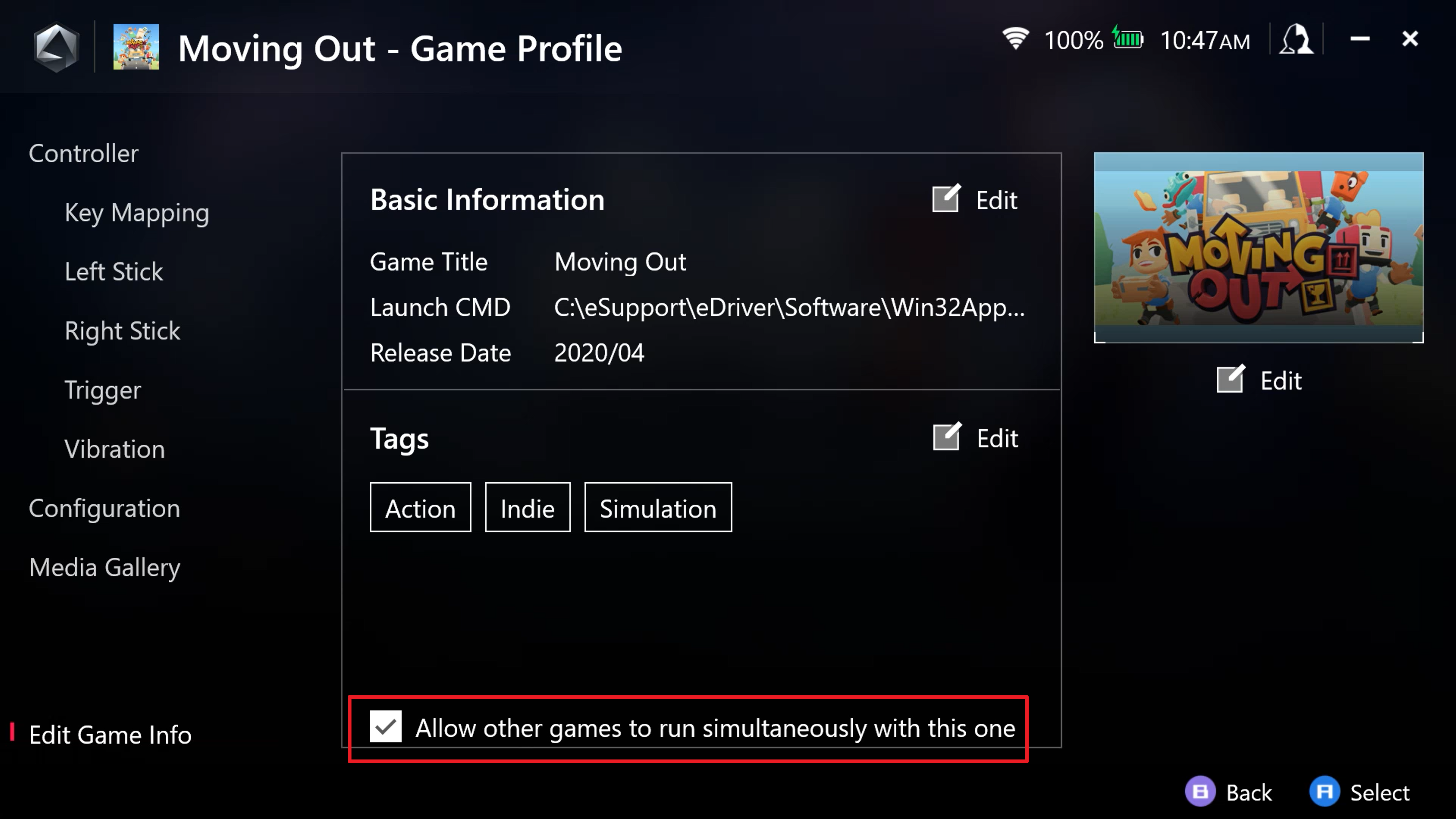Expand the Tags edit section
The image size is (1456, 819).
(x=975, y=437)
